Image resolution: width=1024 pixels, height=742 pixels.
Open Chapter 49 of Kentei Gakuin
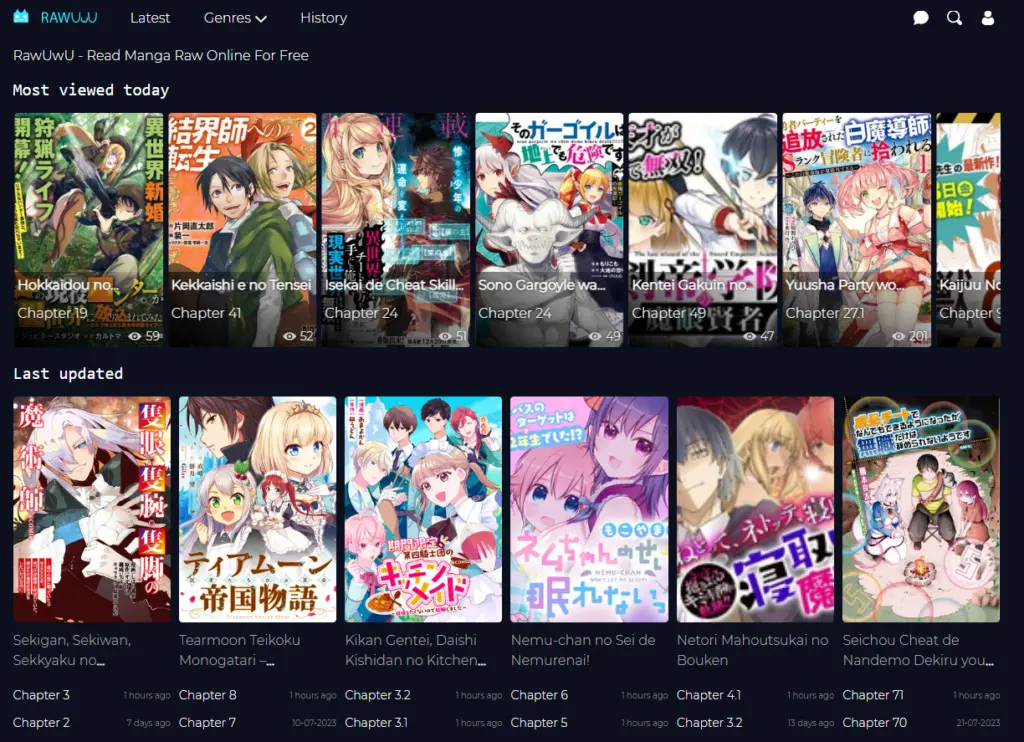point(668,313)
